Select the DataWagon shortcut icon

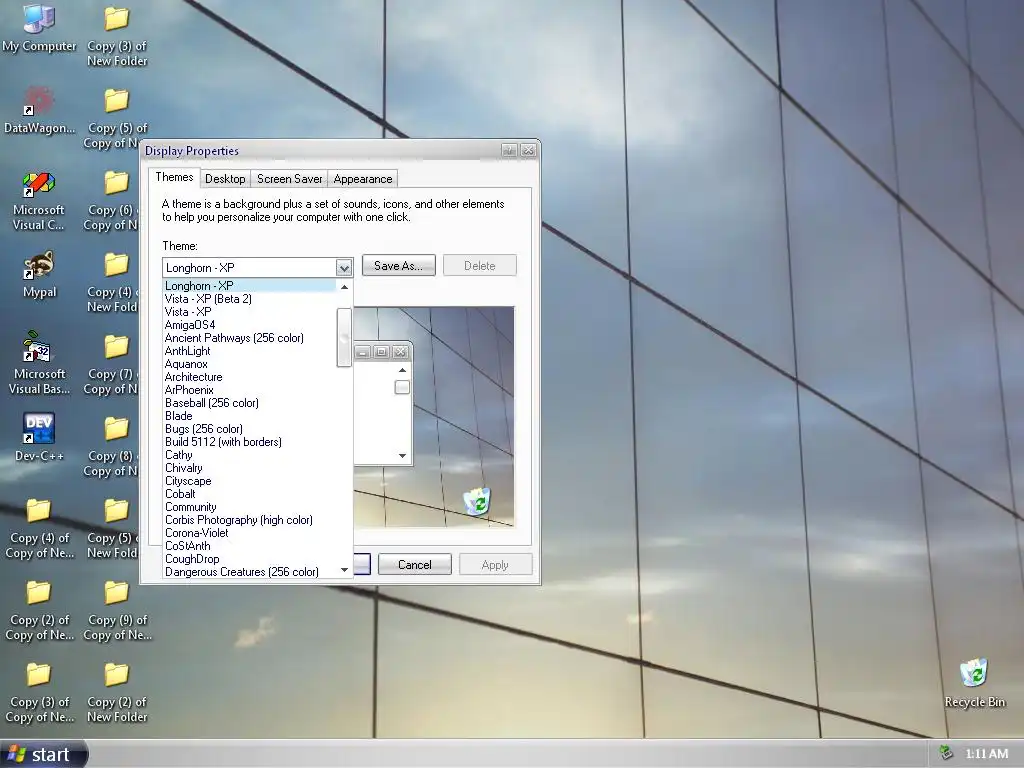39,110
